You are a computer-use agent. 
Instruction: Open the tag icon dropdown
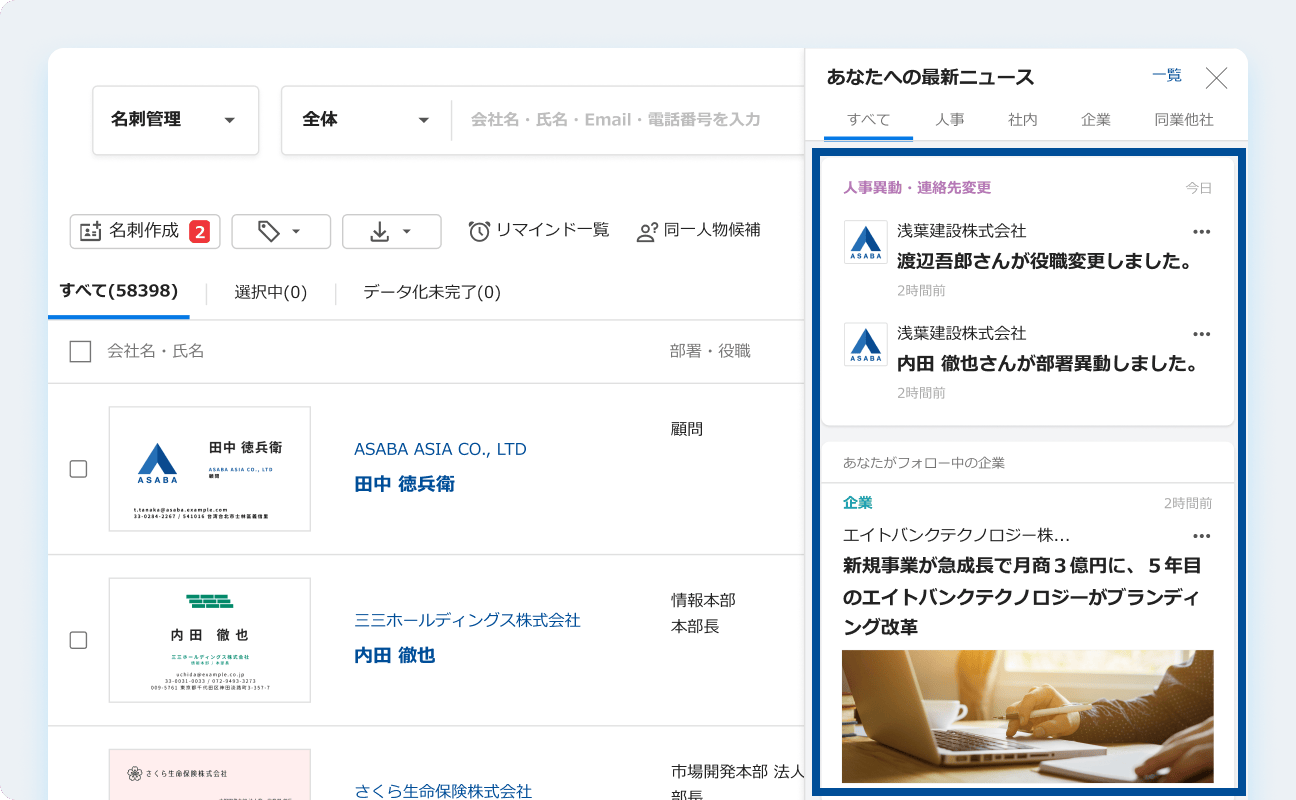point(281,231)
